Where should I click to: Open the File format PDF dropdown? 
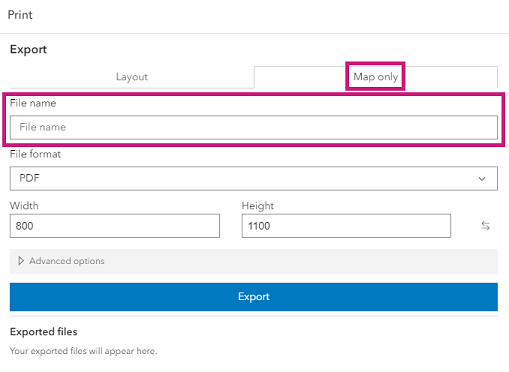[254, 178]
